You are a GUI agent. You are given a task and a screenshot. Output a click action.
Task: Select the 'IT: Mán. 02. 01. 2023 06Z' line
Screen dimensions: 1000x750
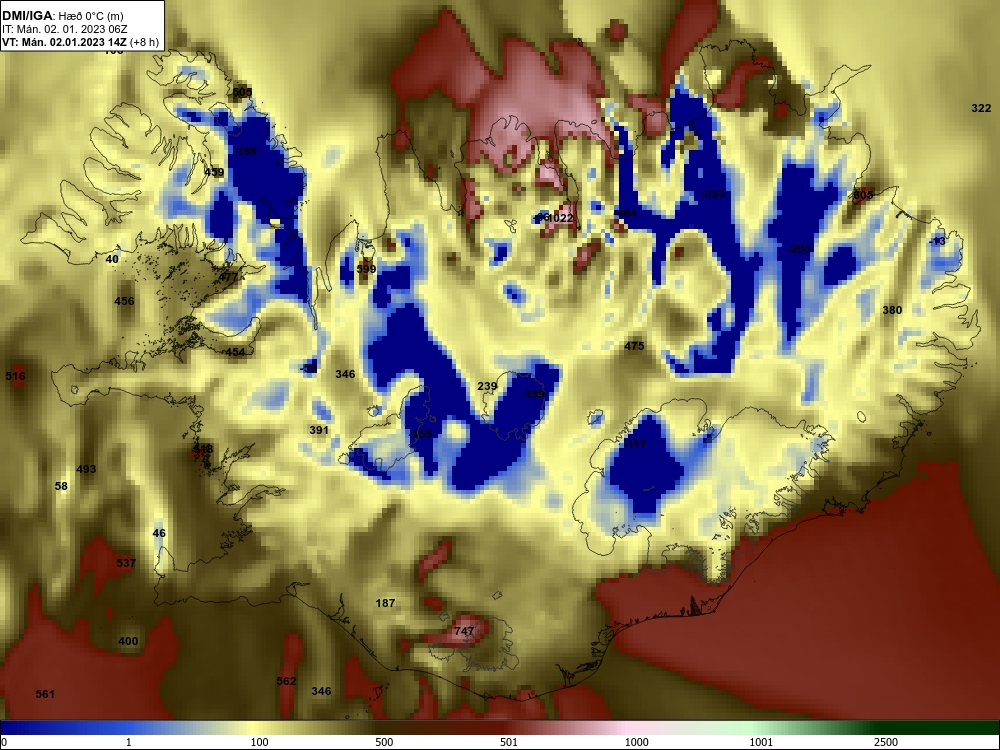64,29
